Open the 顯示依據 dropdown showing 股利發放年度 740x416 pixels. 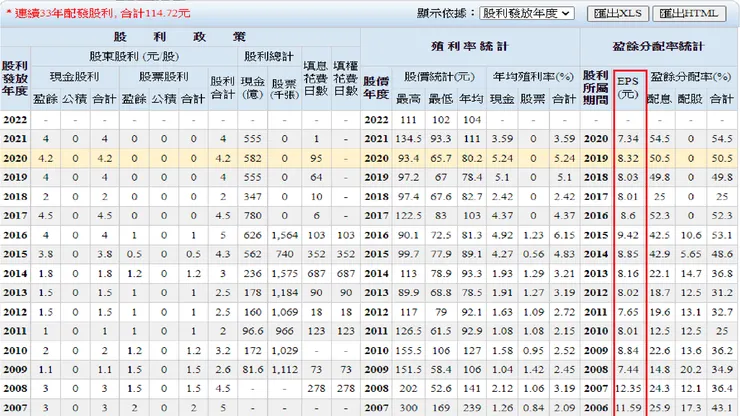[x=527, y=13]
